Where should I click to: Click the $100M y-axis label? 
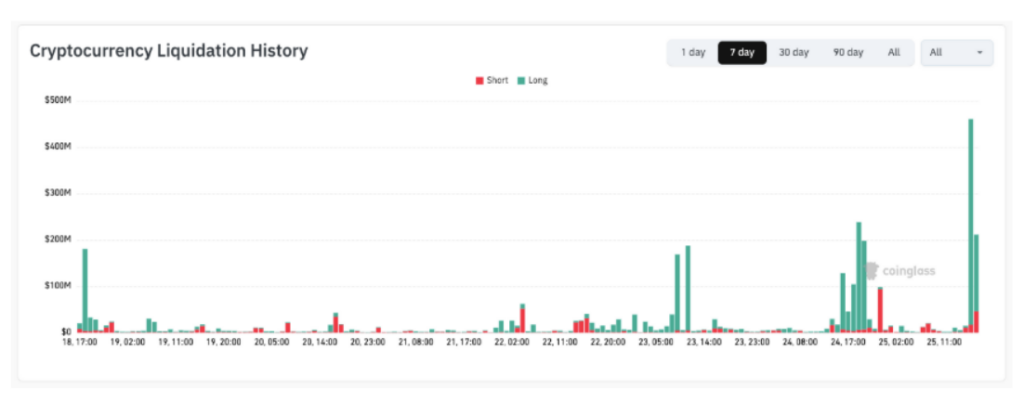pyautogui.click(x=58, y=286)
